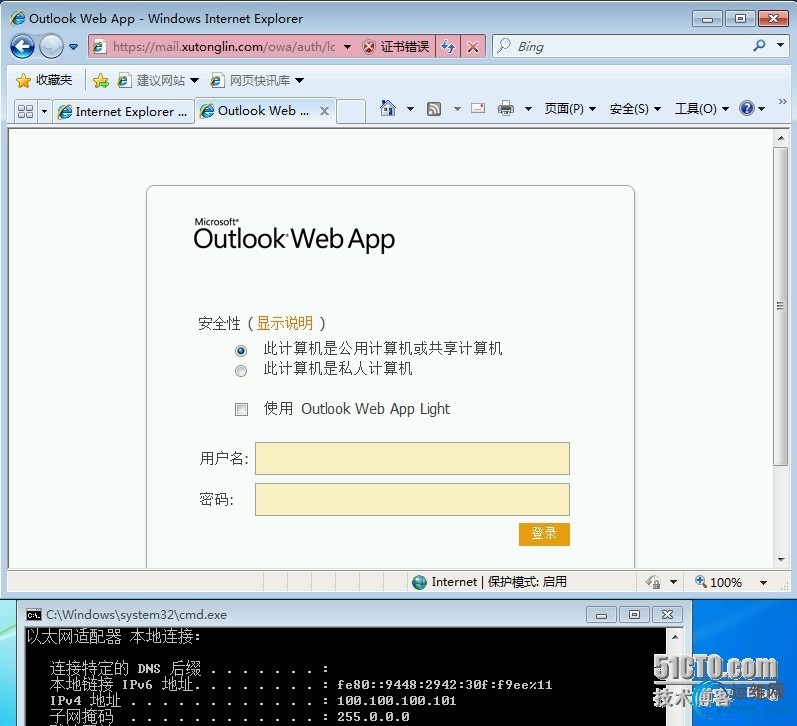Go back using the browser Back arrow
This screenshot has height=726, width=797.
click(22, 47)
